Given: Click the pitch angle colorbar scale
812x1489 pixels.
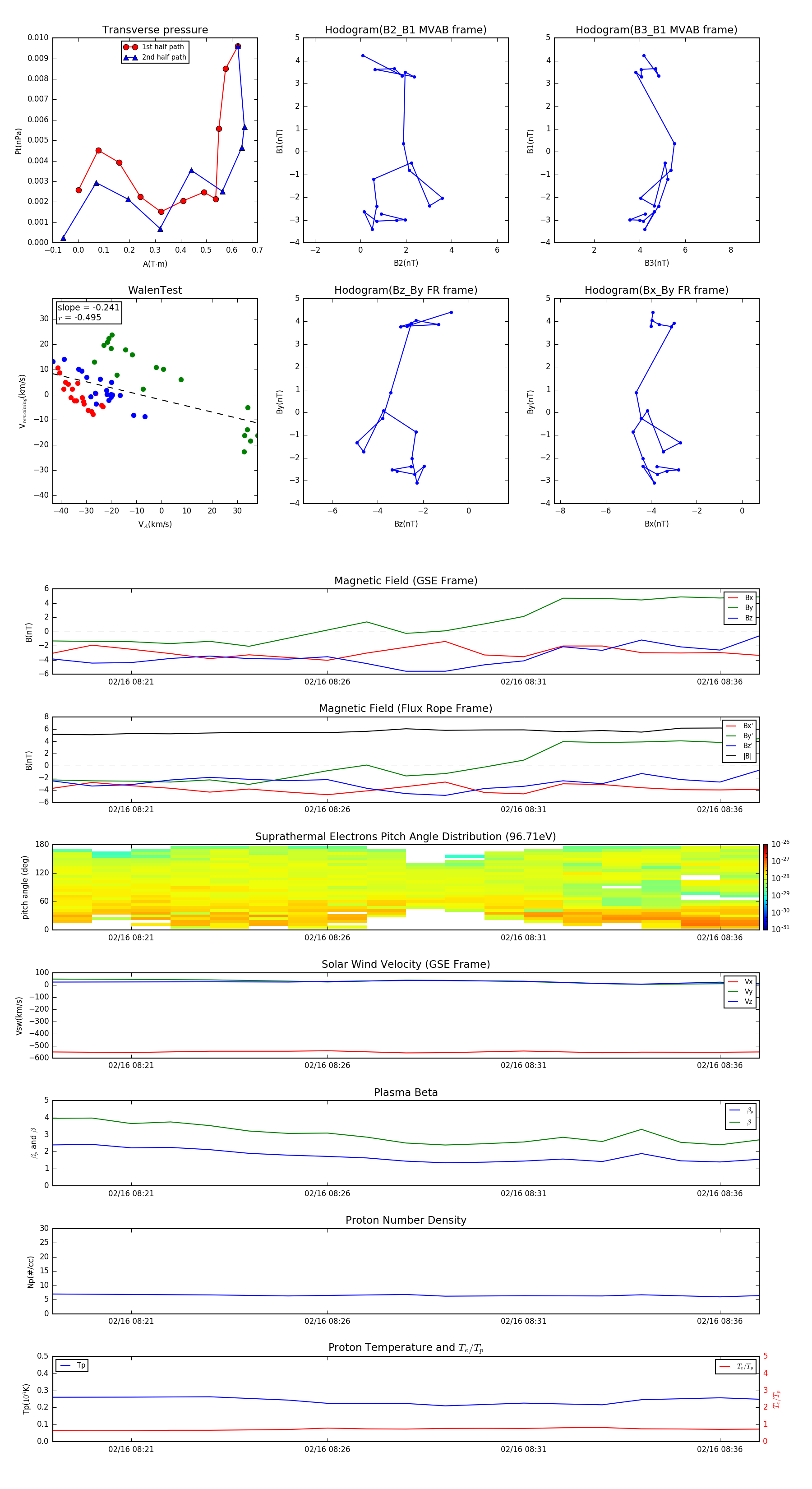Looking at the screenshot, I should [765, 887].
